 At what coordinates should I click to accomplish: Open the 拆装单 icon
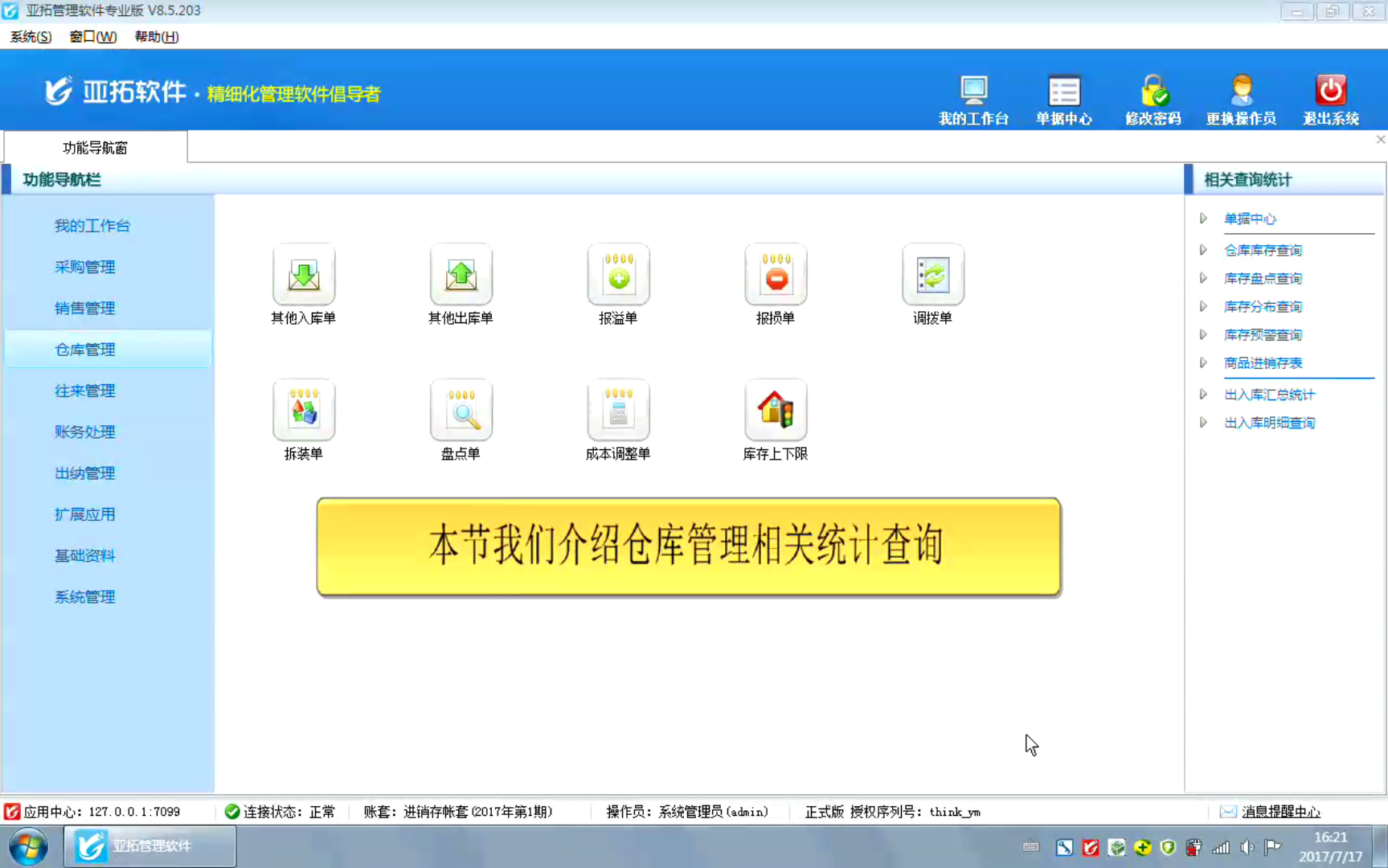(303, 411)
